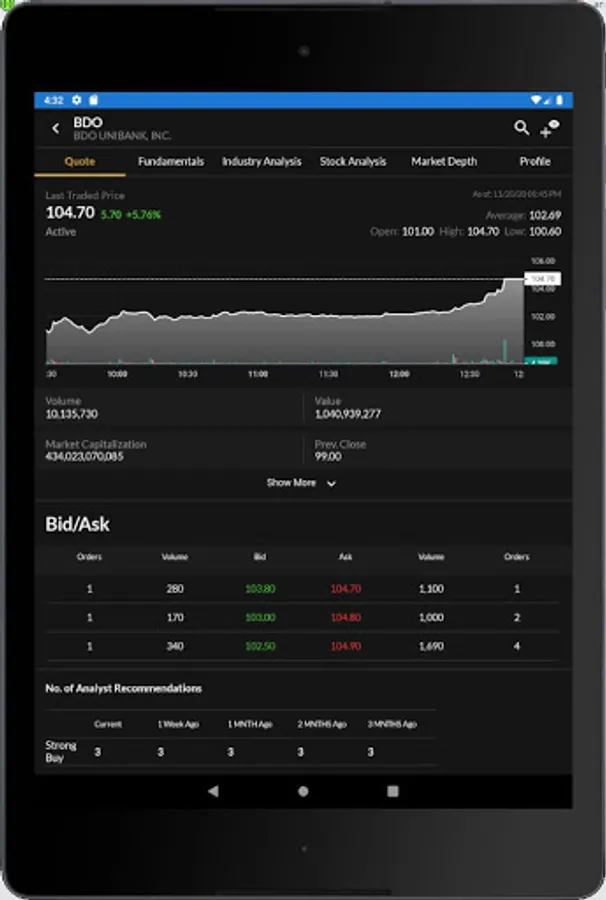Image resolution: width=606 pixels, height=900 pixels.
Task: Click the 104.70 chart price marker
Action: point(542,279)
